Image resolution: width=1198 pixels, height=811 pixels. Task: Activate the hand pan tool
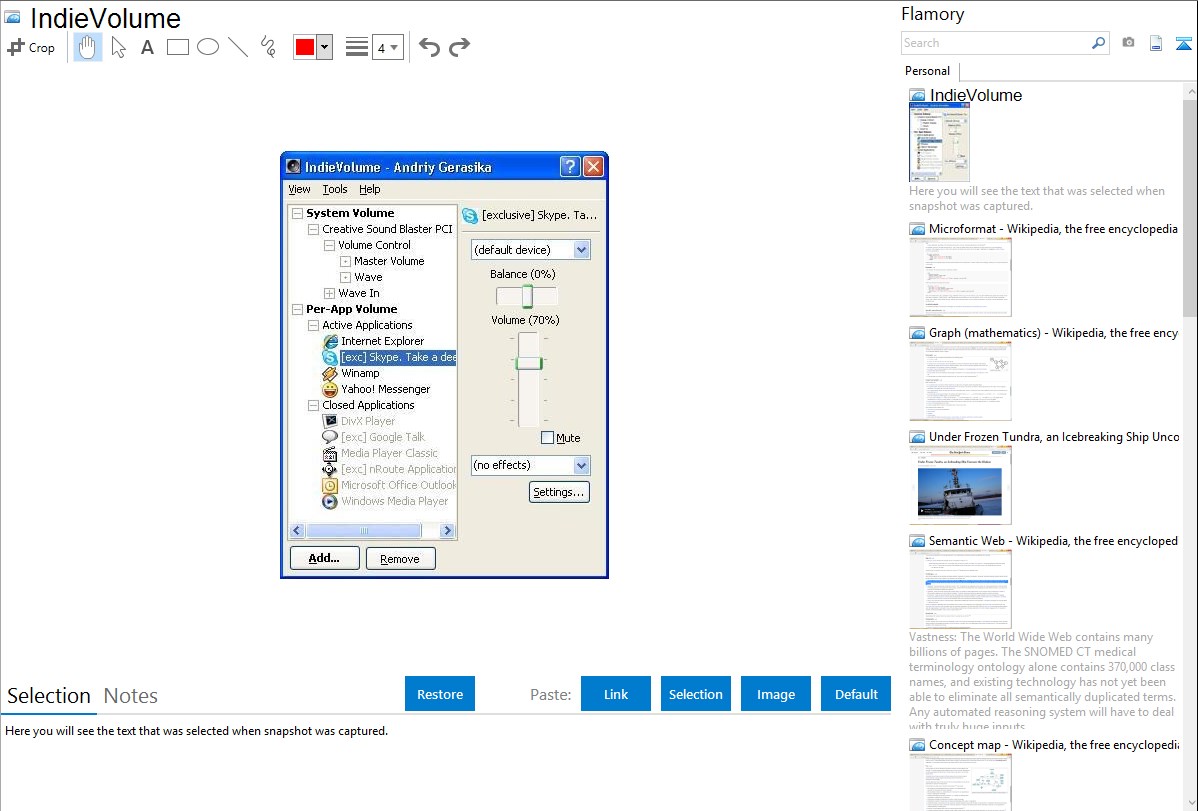tap(87, 47)
